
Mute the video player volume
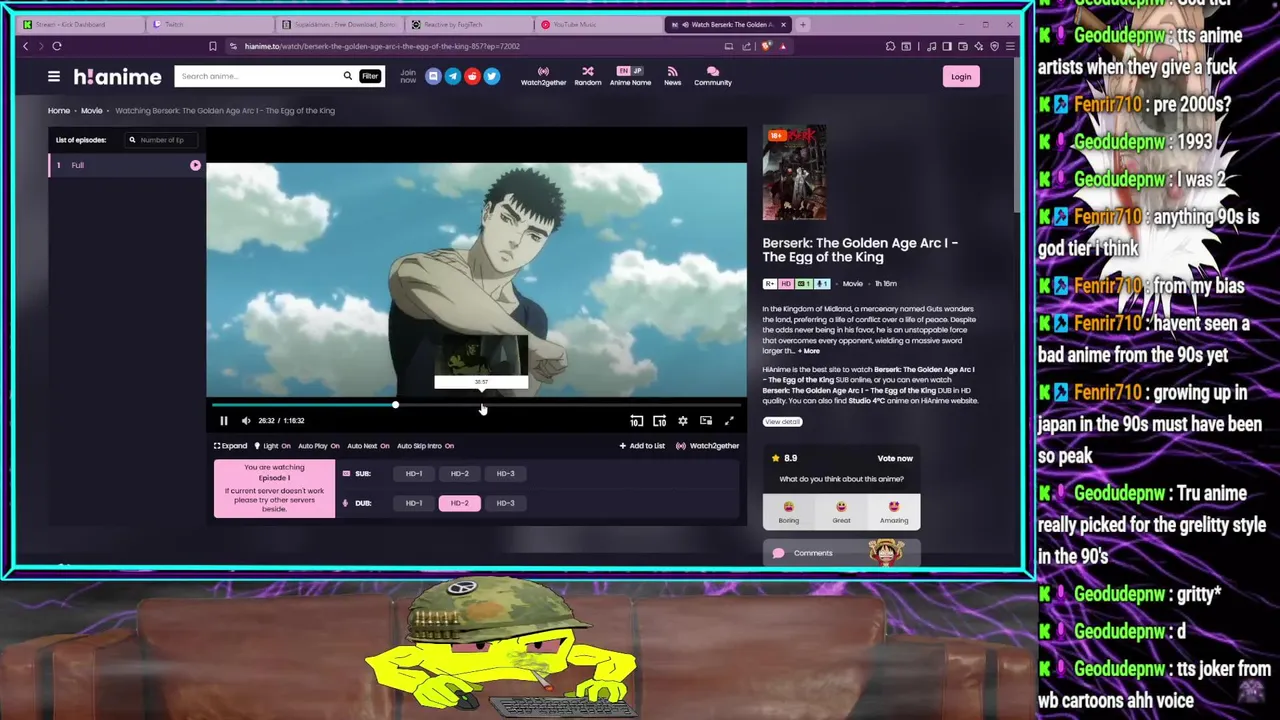246,421
